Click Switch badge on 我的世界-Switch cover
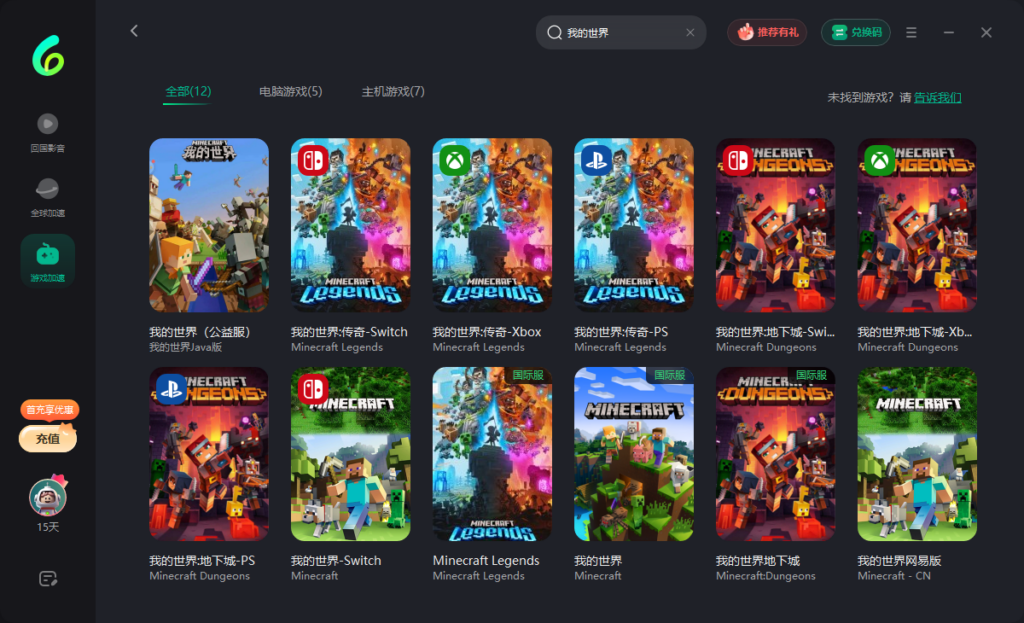The width and height of the screenshot is (1024, 623). (x=313, y=389)
